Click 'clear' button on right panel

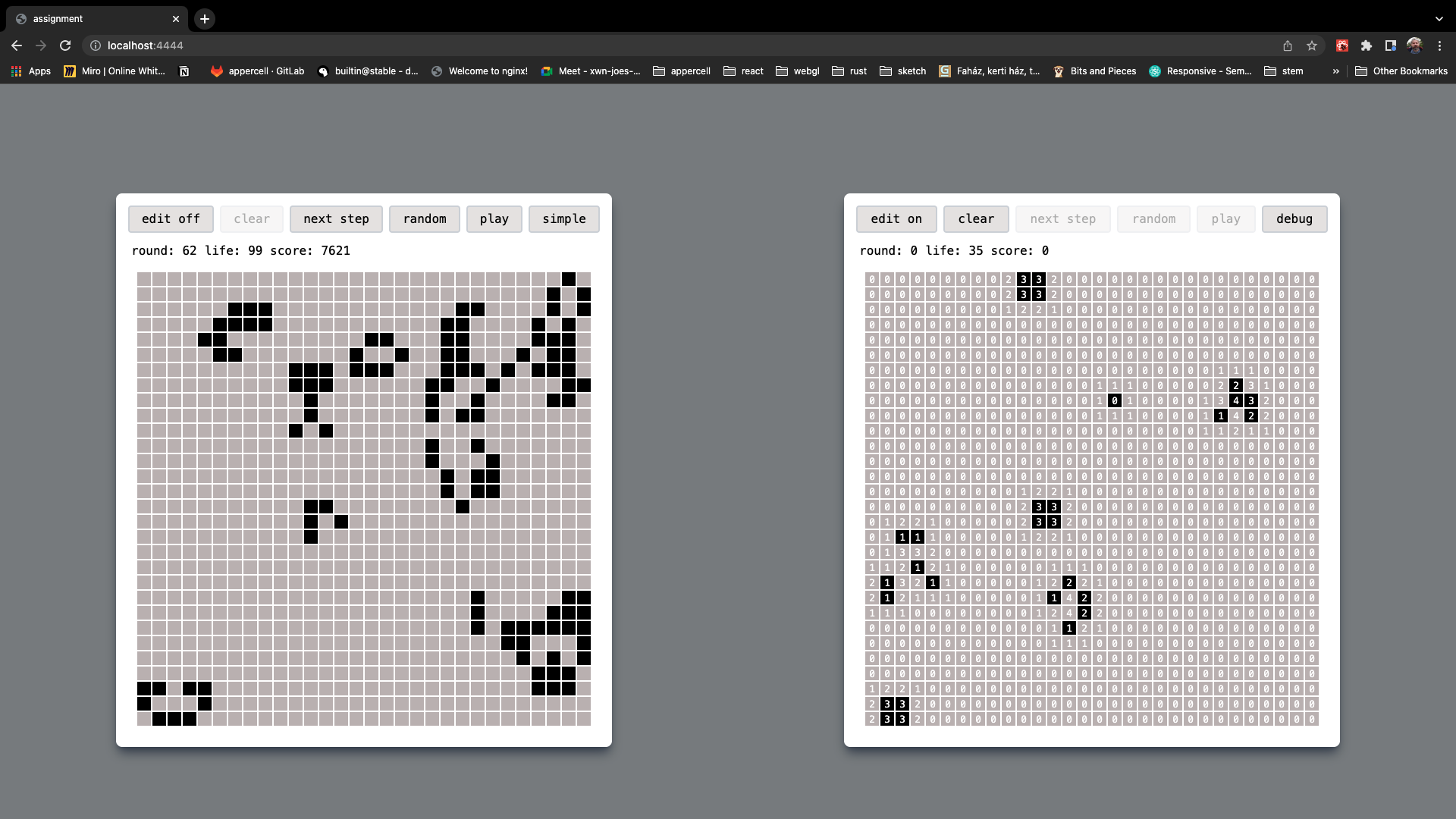(976, 218)
